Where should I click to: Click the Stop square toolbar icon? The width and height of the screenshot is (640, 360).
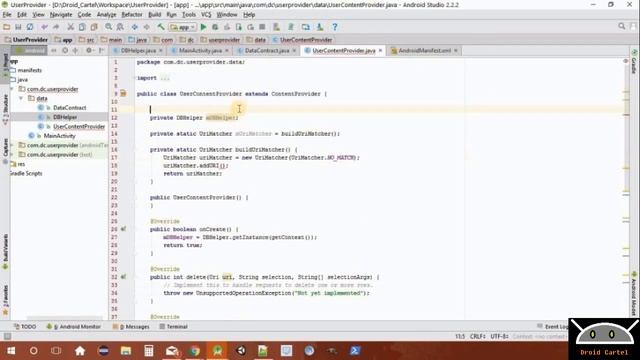point(262,27)
